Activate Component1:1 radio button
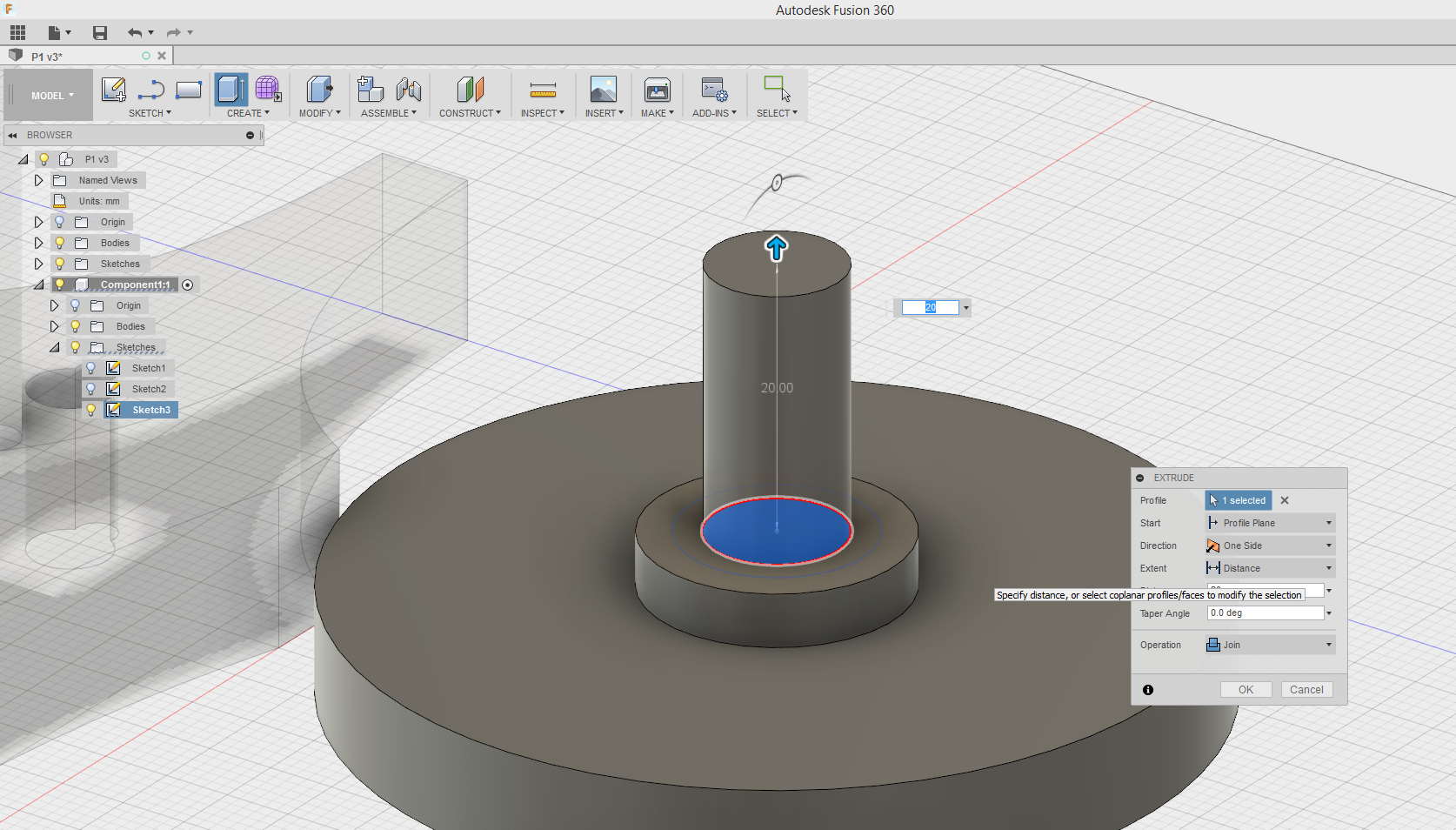The image size is (1456, 830). 188,285
